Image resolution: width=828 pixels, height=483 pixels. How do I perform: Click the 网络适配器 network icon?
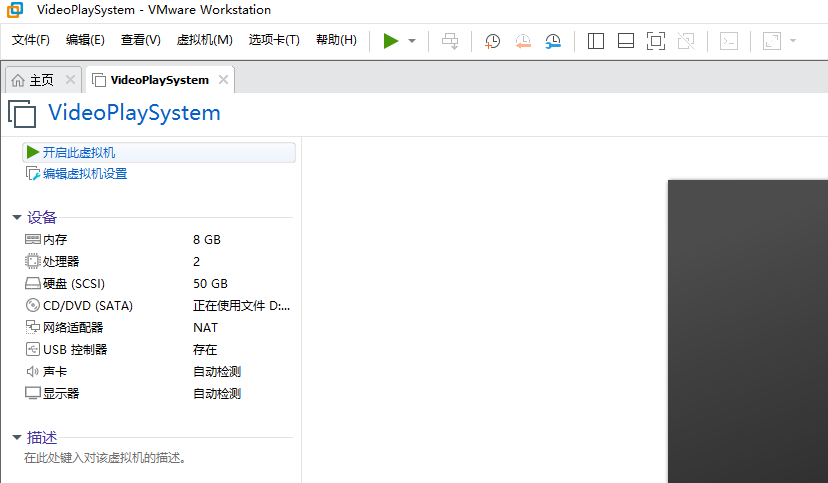(33, 327)
